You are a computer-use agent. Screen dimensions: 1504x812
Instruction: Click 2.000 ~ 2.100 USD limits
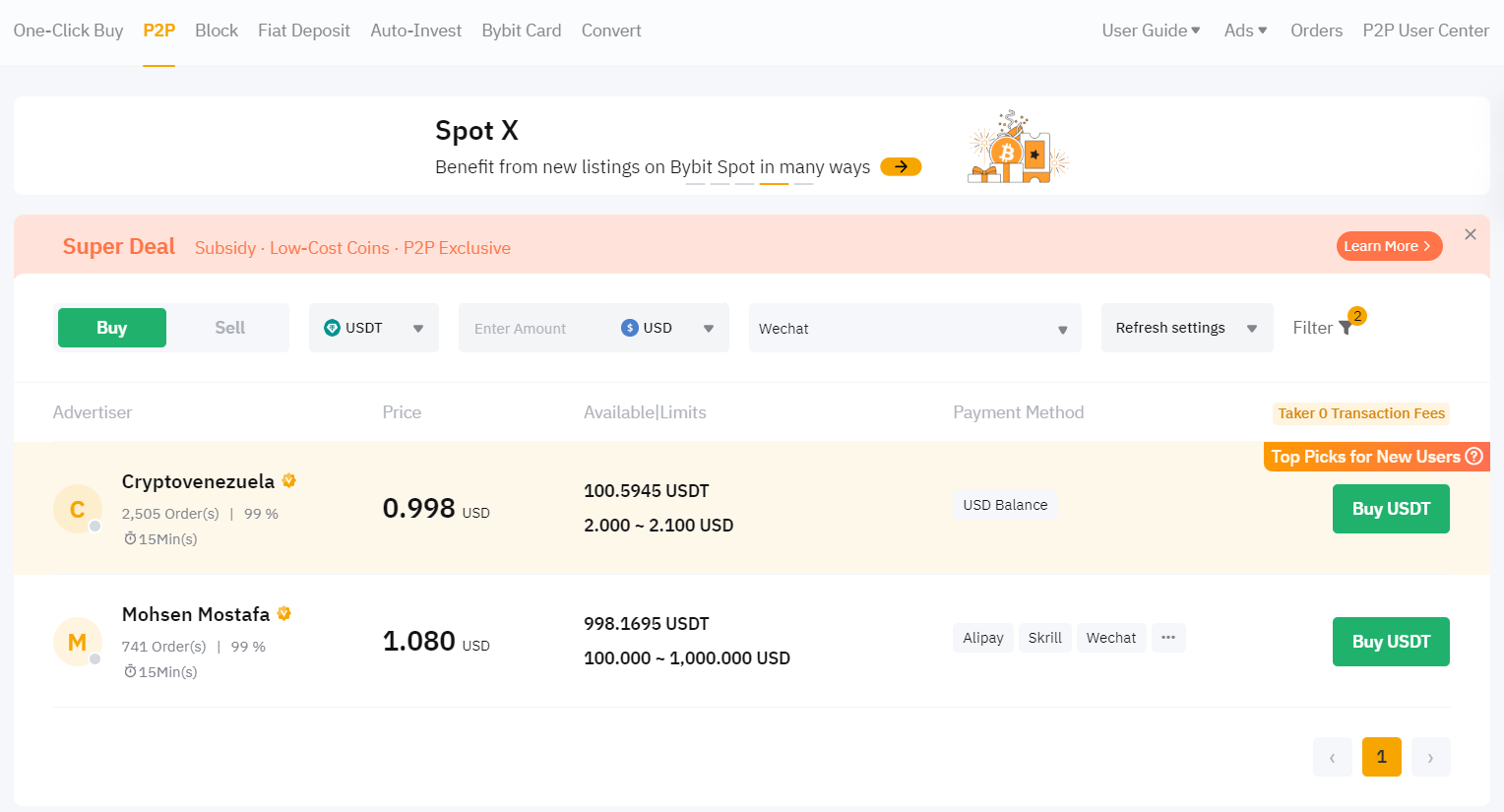click(658, 526)
